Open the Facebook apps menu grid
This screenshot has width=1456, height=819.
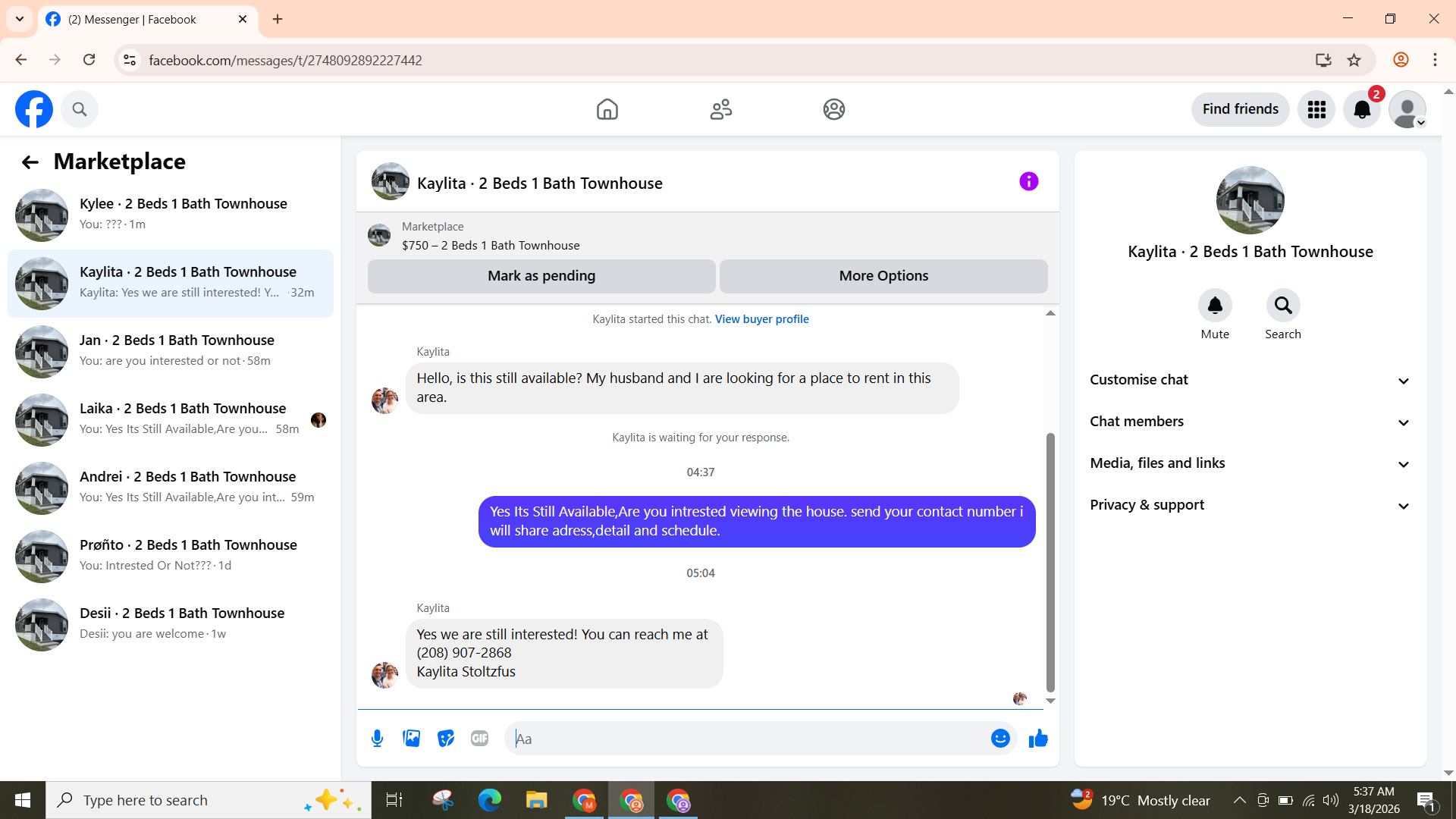coord(1316,110)
